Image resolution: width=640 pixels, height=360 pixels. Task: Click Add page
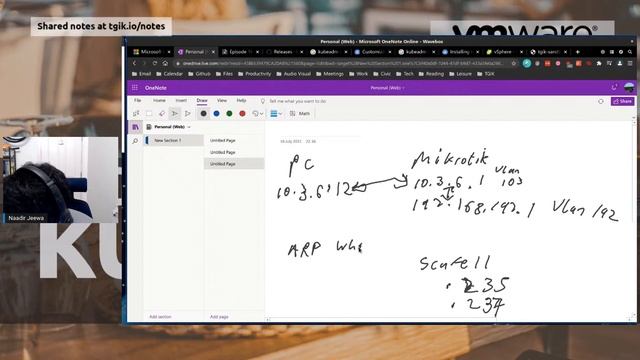(x=219, y=317)
